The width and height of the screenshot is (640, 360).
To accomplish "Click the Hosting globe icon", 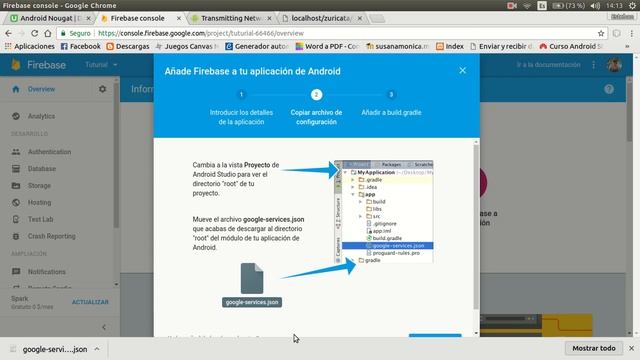I will pos(16,202).
